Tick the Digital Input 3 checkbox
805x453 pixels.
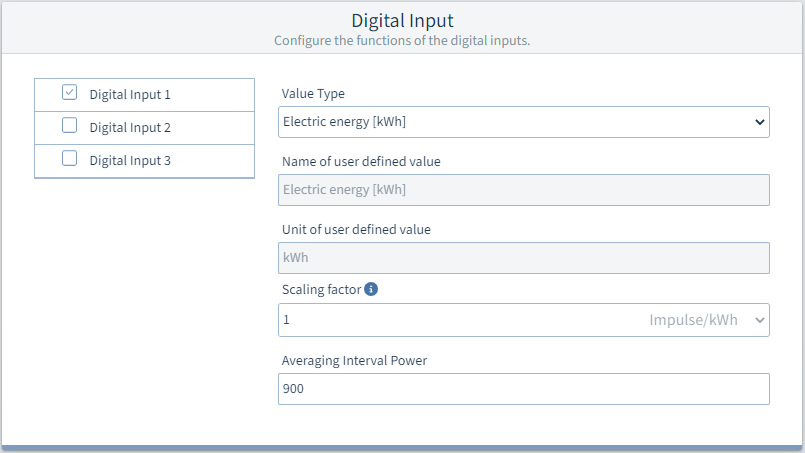pyautogui.click(x=69, y=158)
